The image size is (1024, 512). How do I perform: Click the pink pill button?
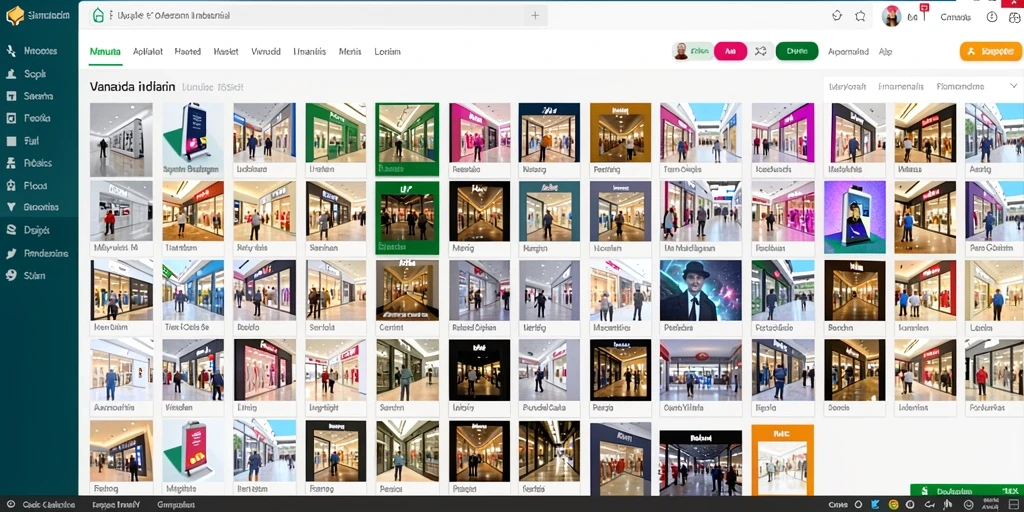731,51
